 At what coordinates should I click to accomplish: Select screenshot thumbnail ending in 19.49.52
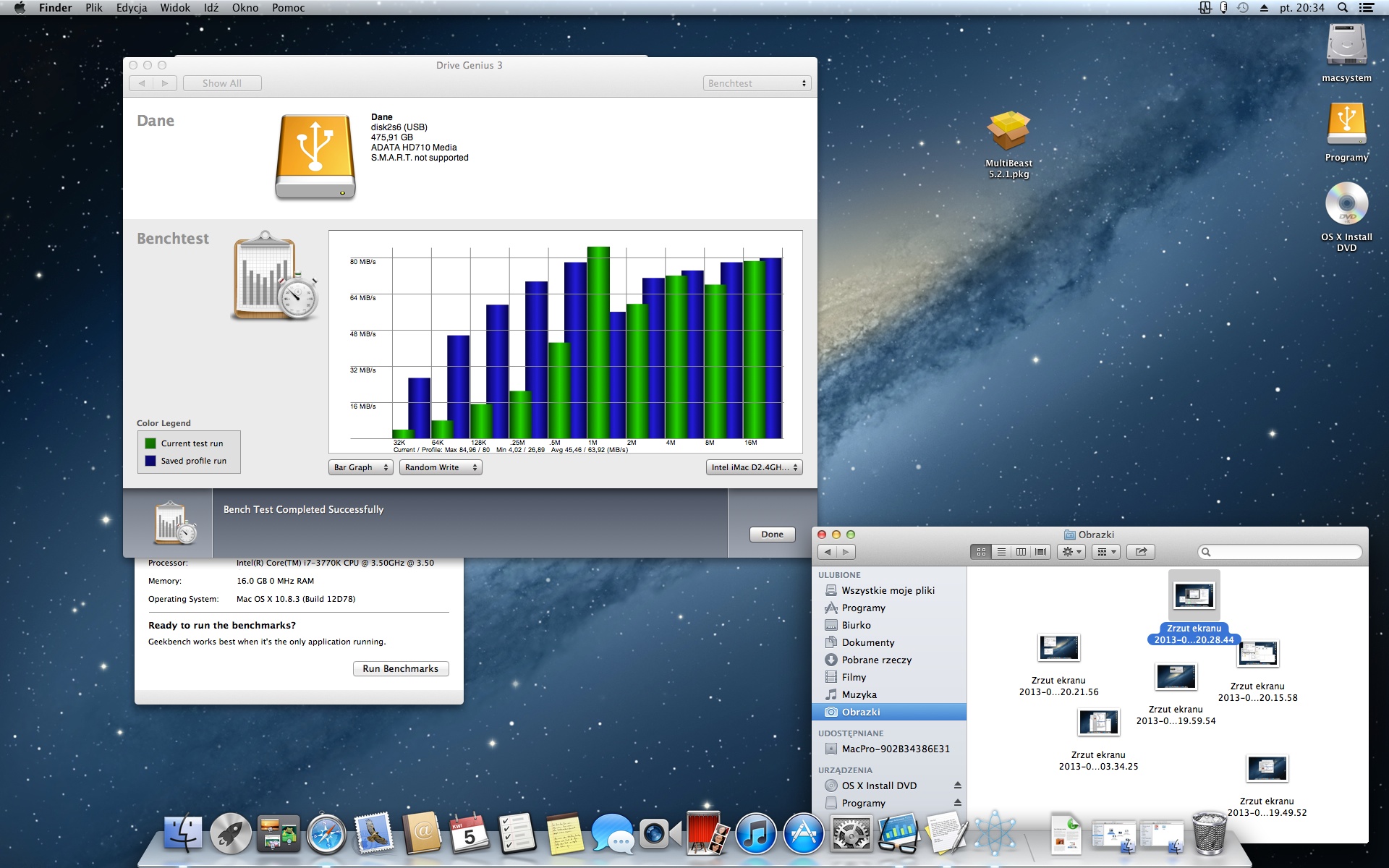click(1267, 768)
